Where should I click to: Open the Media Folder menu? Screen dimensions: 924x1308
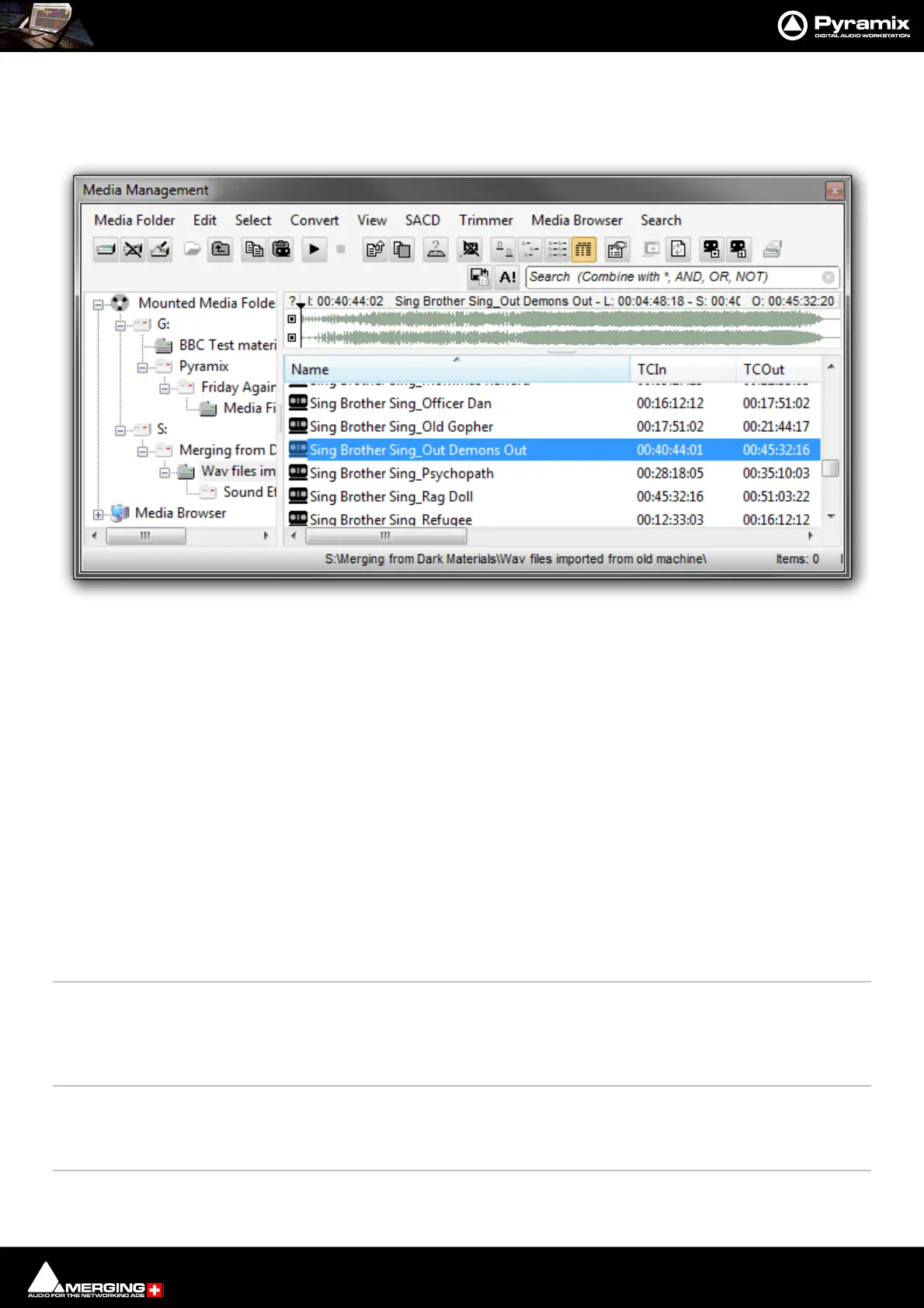pos(134,221)
